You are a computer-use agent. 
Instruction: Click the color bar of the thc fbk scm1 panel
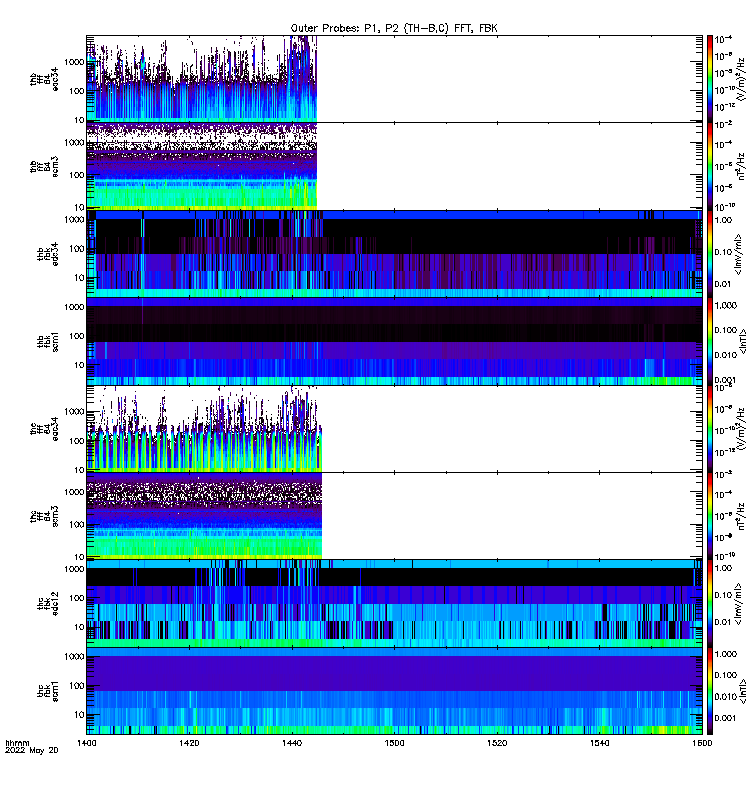click(710, 691)
